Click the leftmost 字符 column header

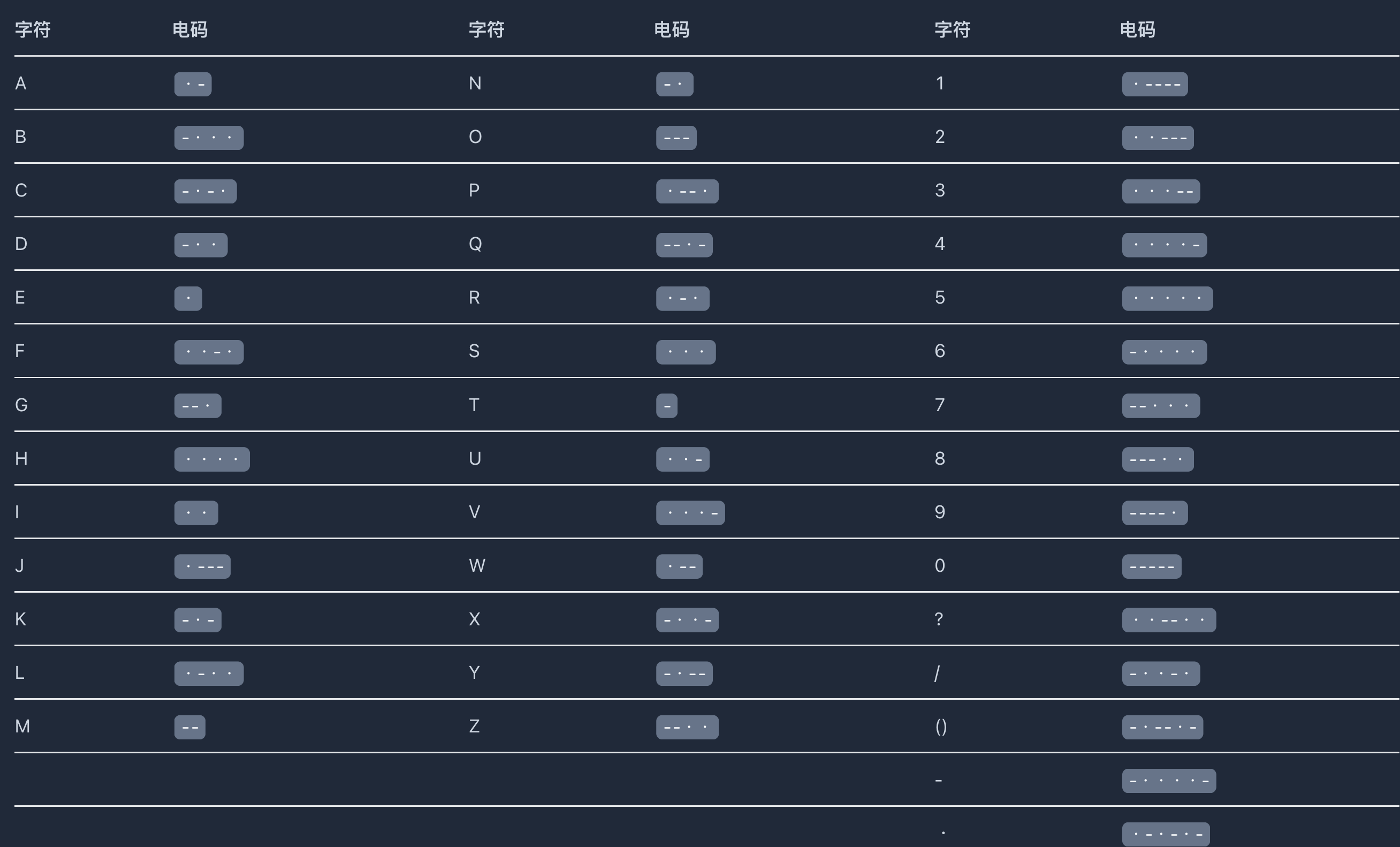[x=33, y=29]
